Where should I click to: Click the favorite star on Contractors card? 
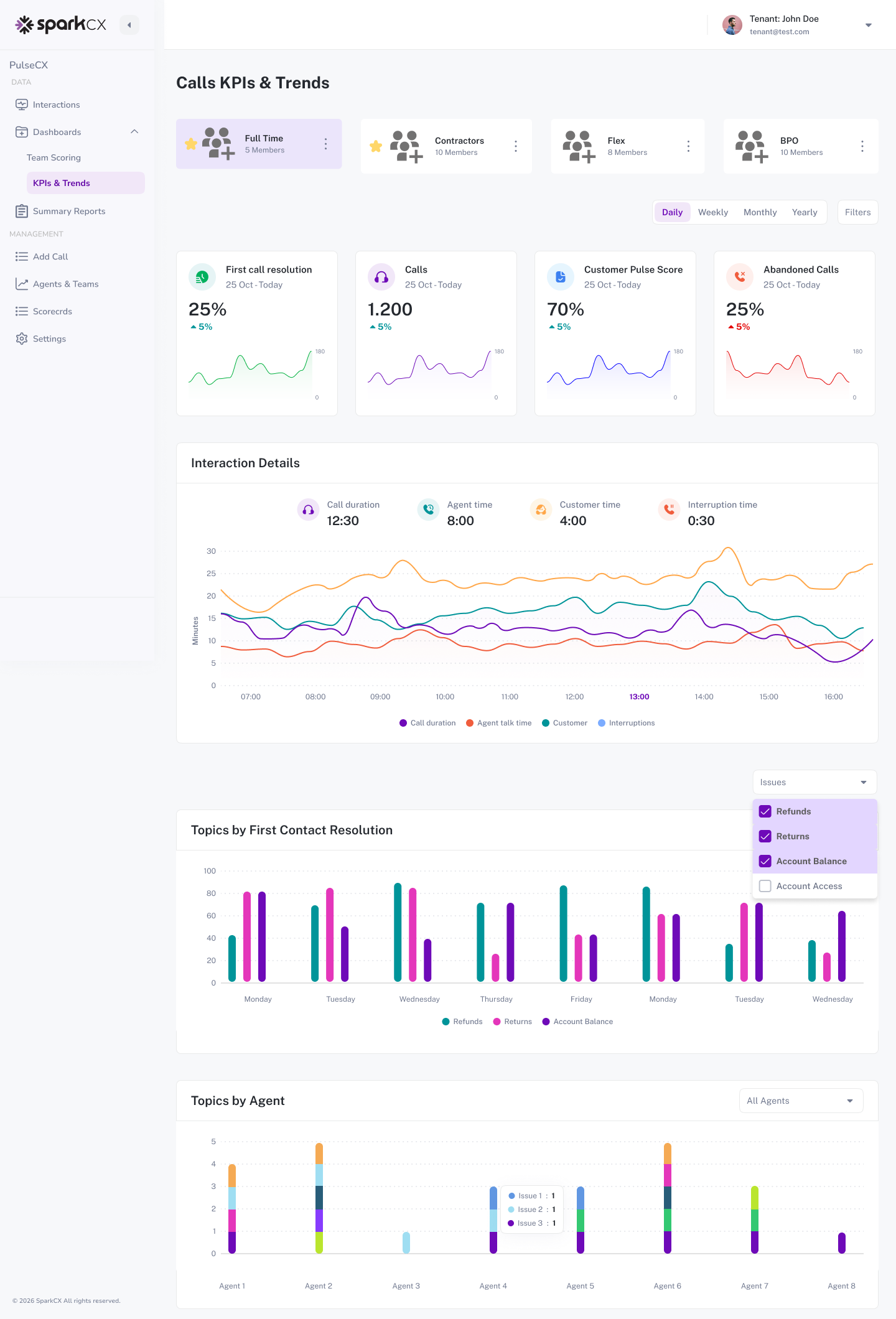tap(376, 146)
